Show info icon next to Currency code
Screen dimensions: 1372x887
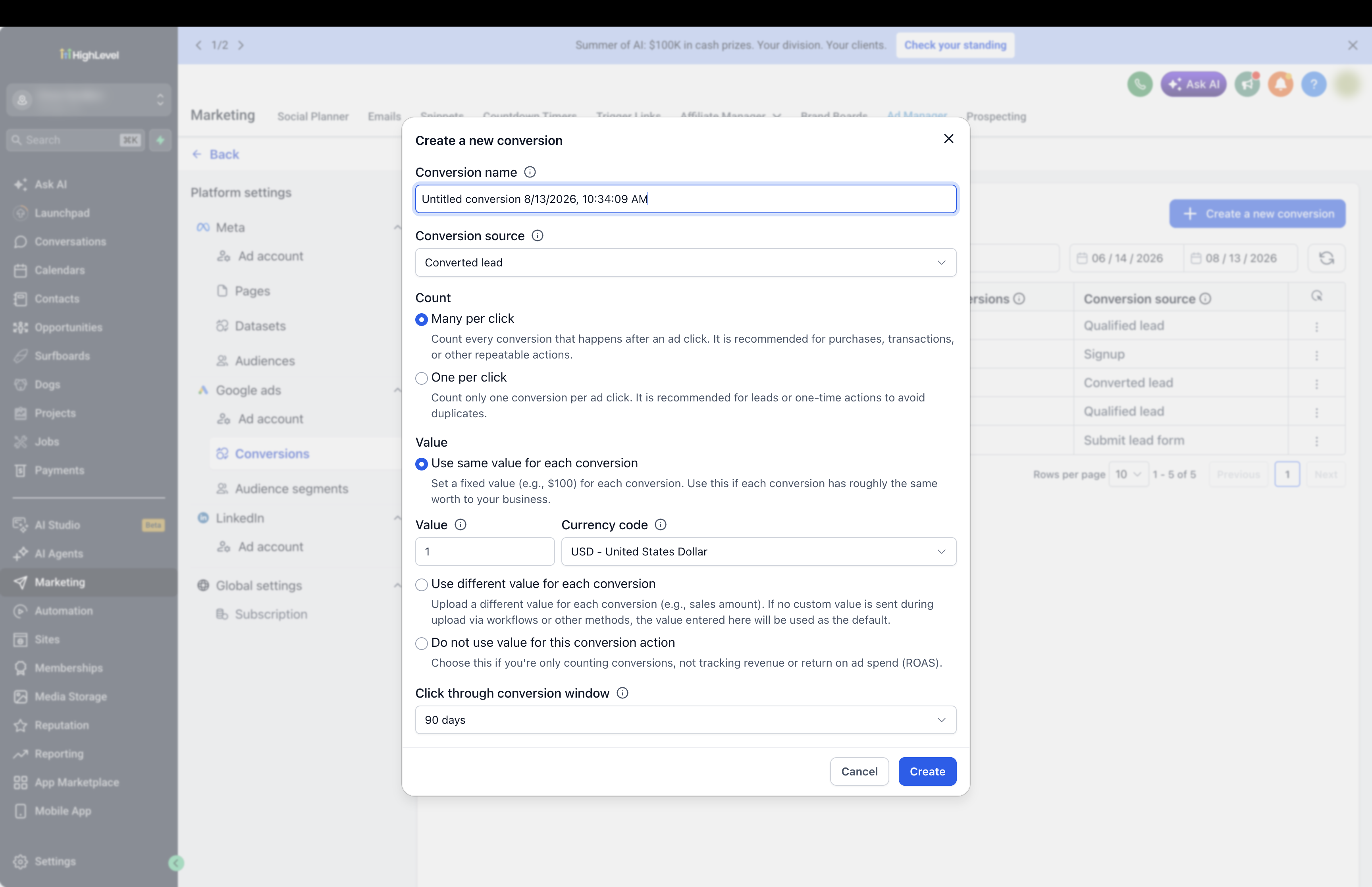(660, 525)
